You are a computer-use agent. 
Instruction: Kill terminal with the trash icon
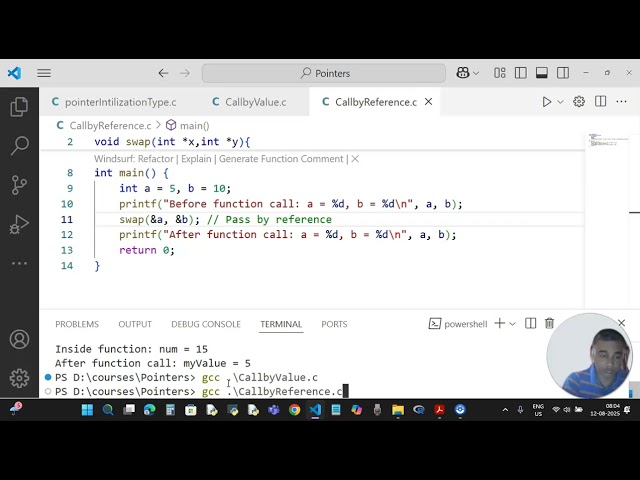point(549,324)
